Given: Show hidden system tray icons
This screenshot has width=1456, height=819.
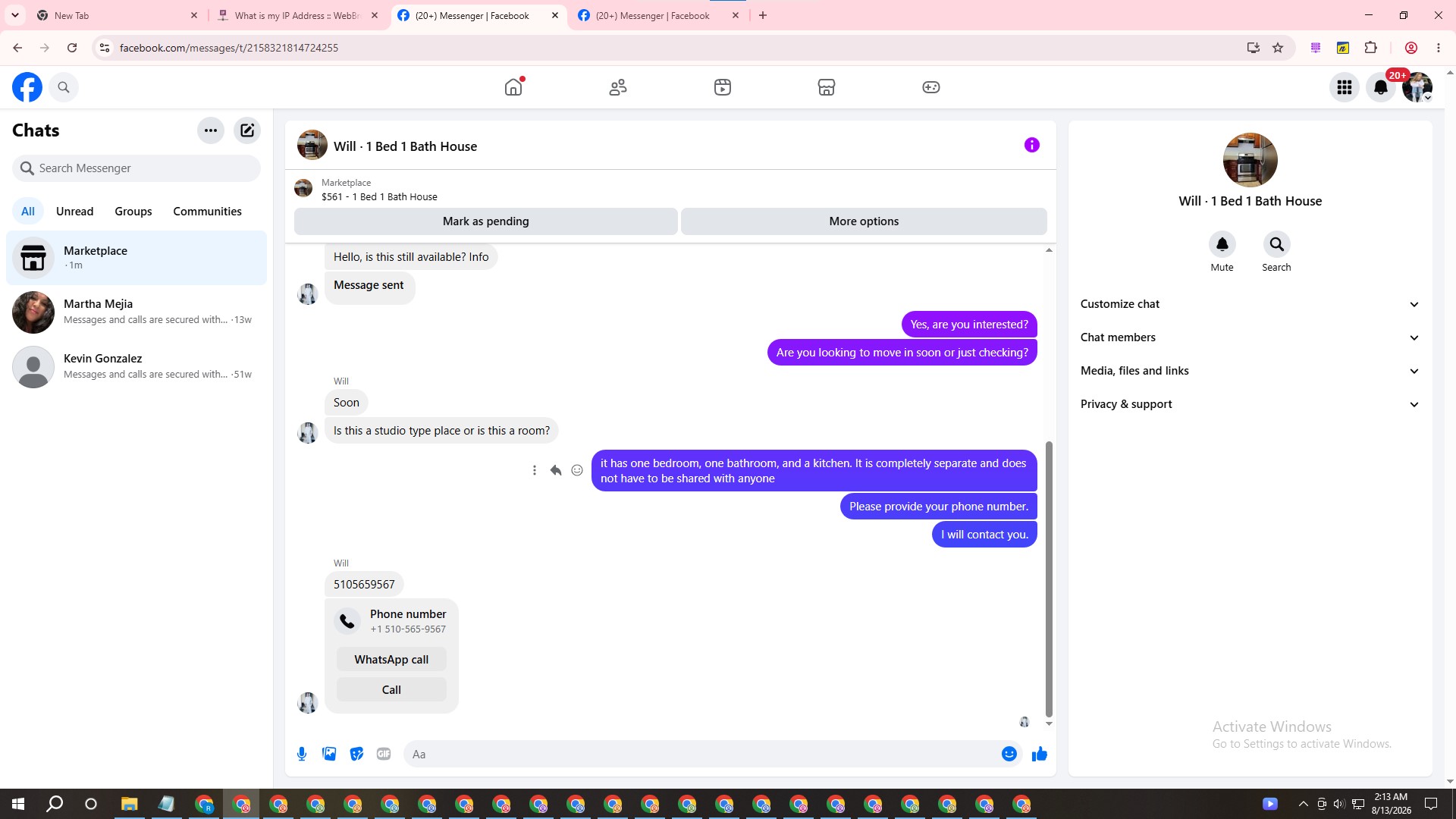Looking at the screenshot, I should click(1303, 804).
